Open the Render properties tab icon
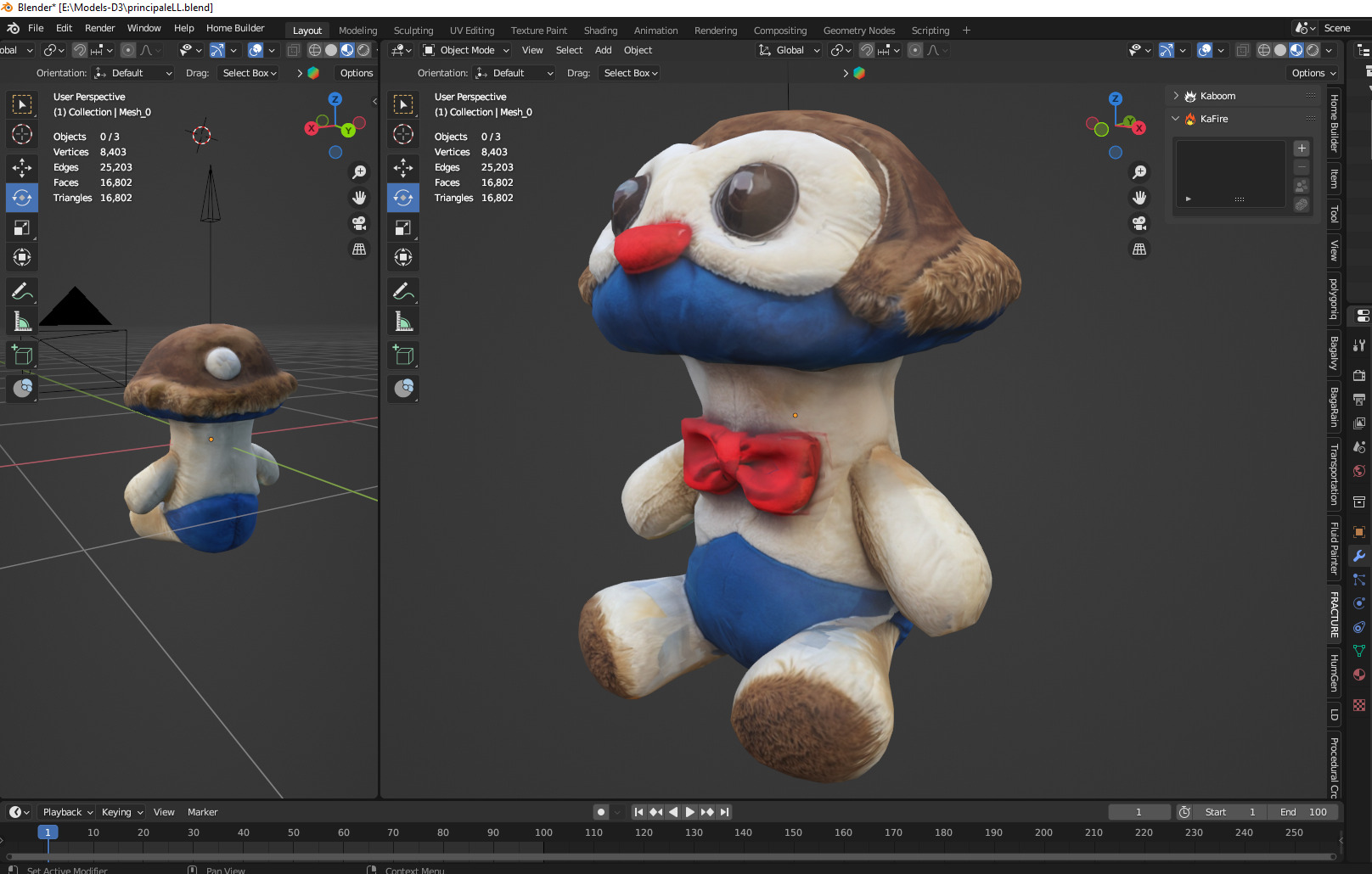 click(1359, 375)
